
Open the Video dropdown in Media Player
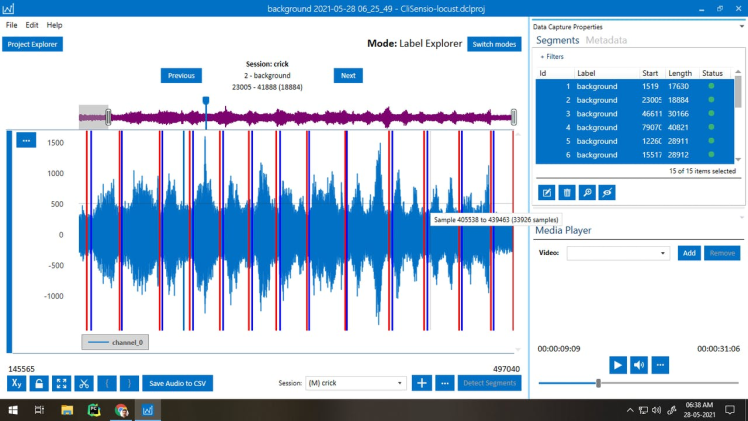tap(618, 254)
